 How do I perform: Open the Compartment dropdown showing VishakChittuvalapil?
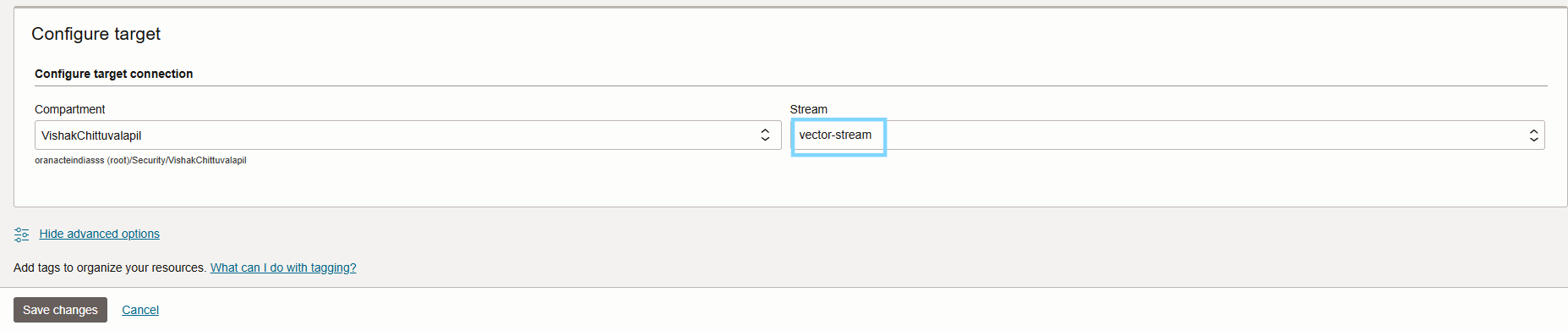click(x=407, y=135)
